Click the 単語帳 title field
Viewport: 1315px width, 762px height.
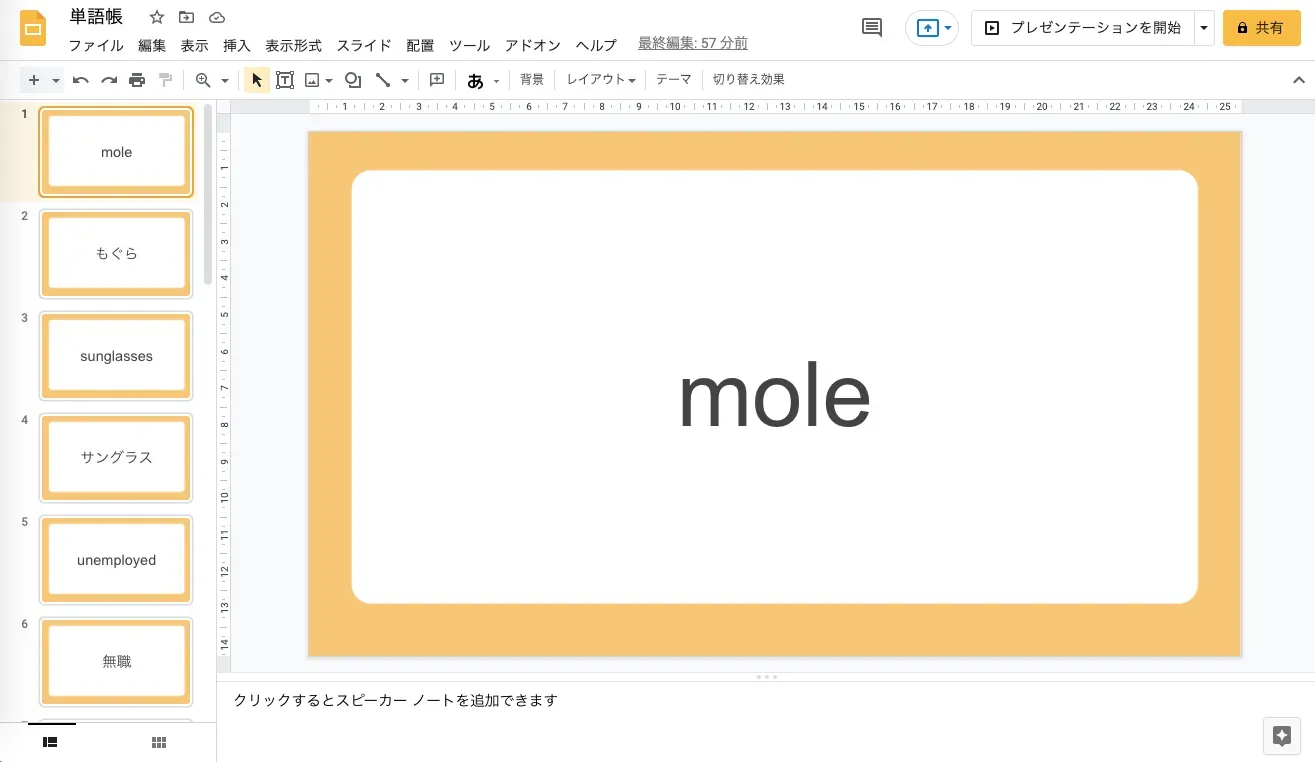(x=96, y=17)
